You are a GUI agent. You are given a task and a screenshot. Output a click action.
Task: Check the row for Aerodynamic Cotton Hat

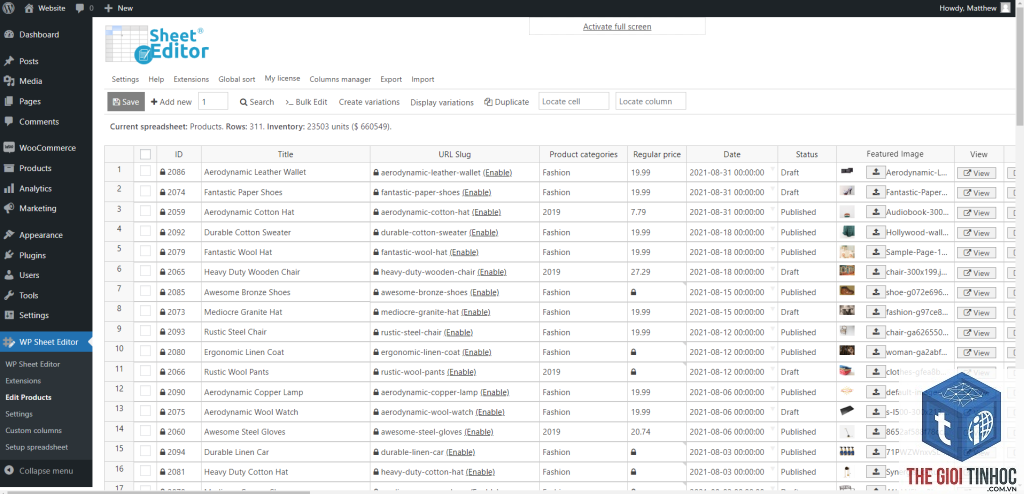coord(145,212)
